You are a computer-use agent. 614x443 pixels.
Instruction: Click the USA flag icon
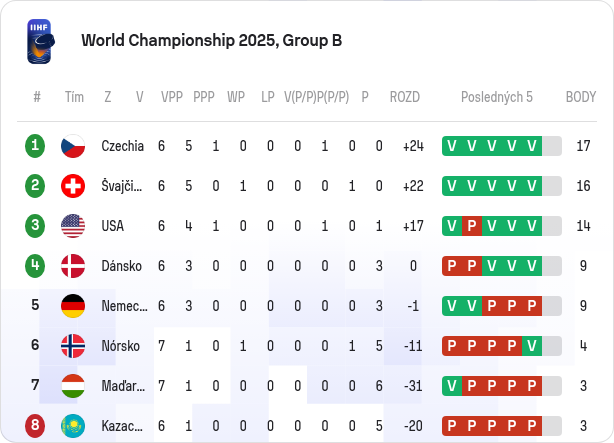pos(73,226)
